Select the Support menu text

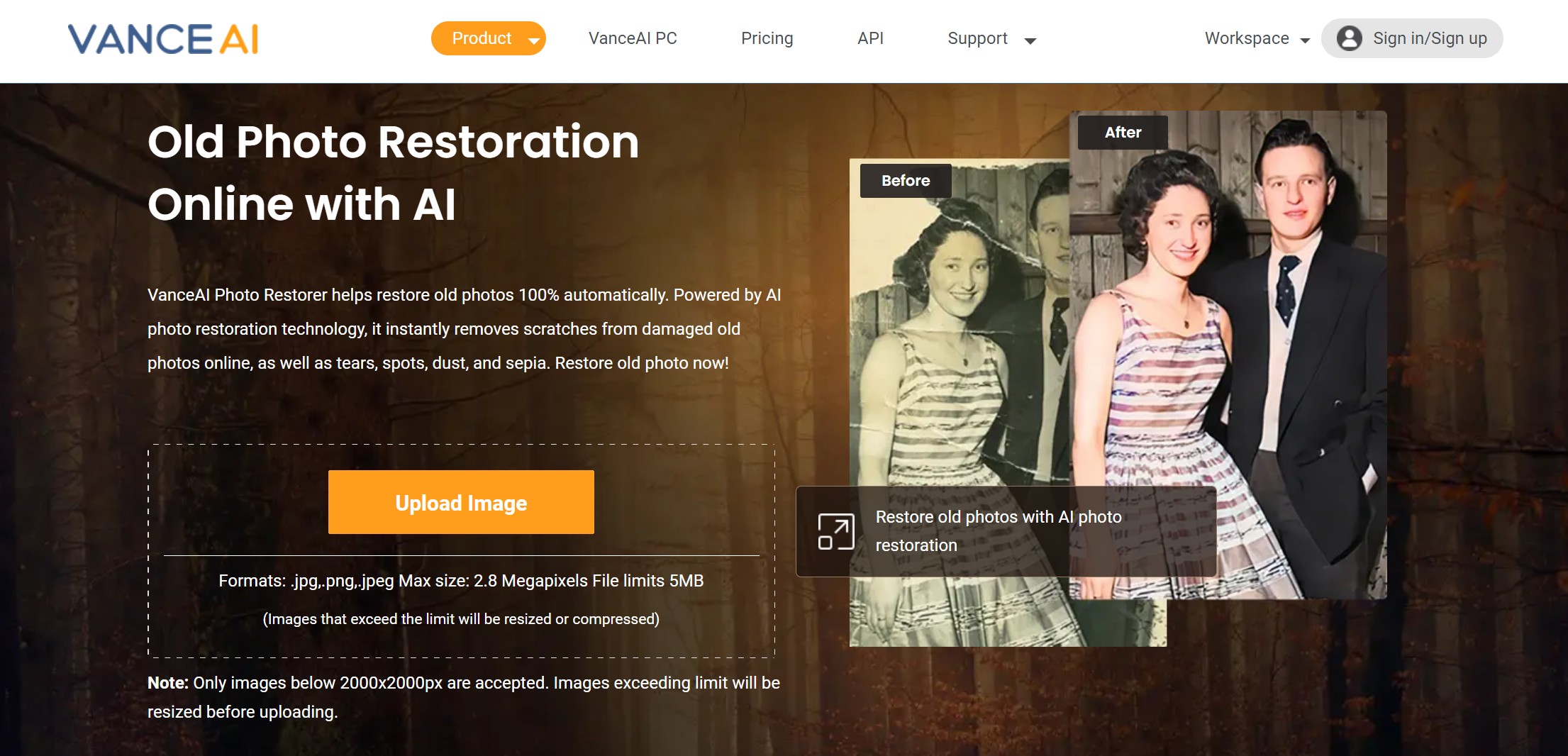pyautogui.click(x=977, y=38)
